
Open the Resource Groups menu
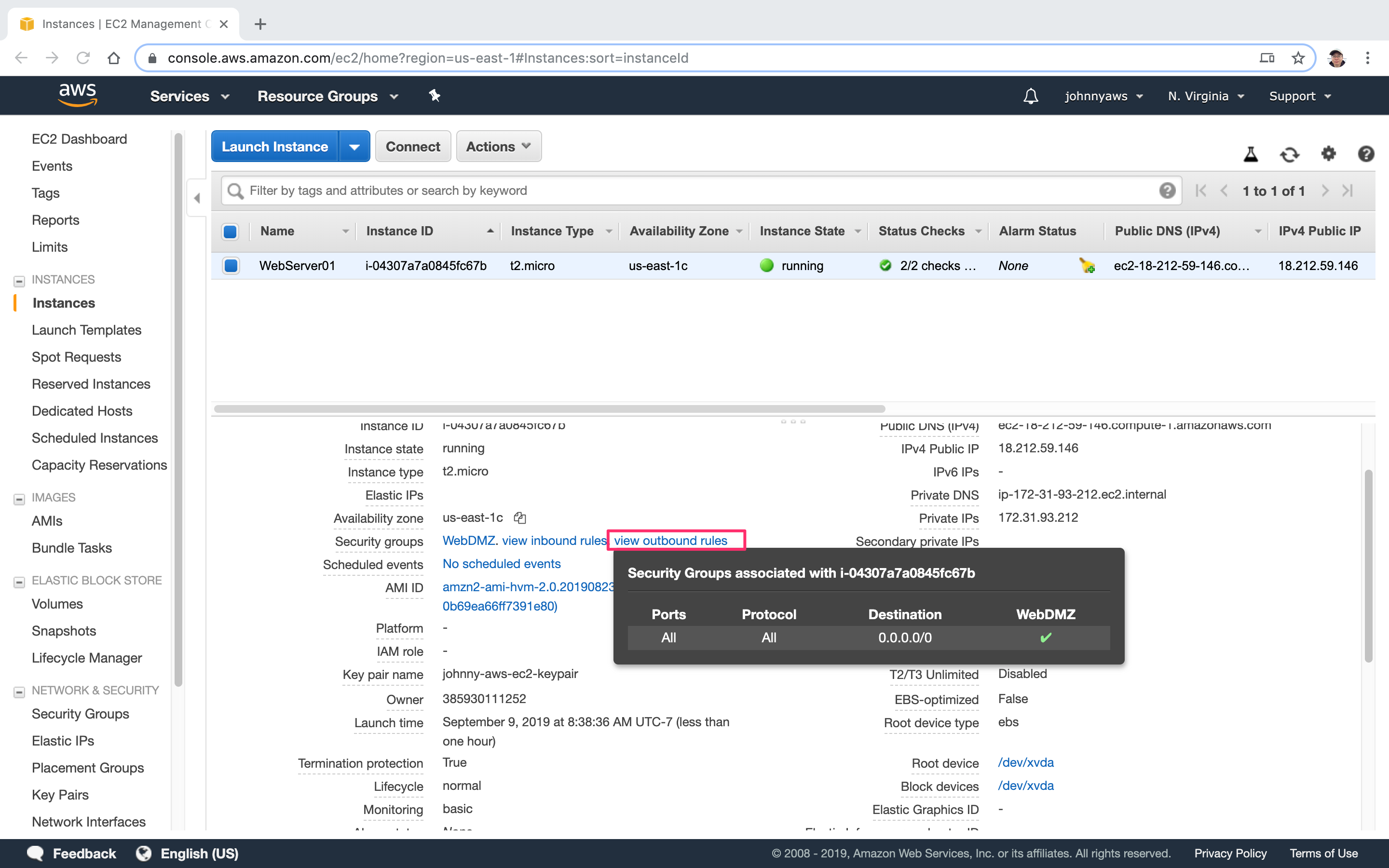[328, 96]
